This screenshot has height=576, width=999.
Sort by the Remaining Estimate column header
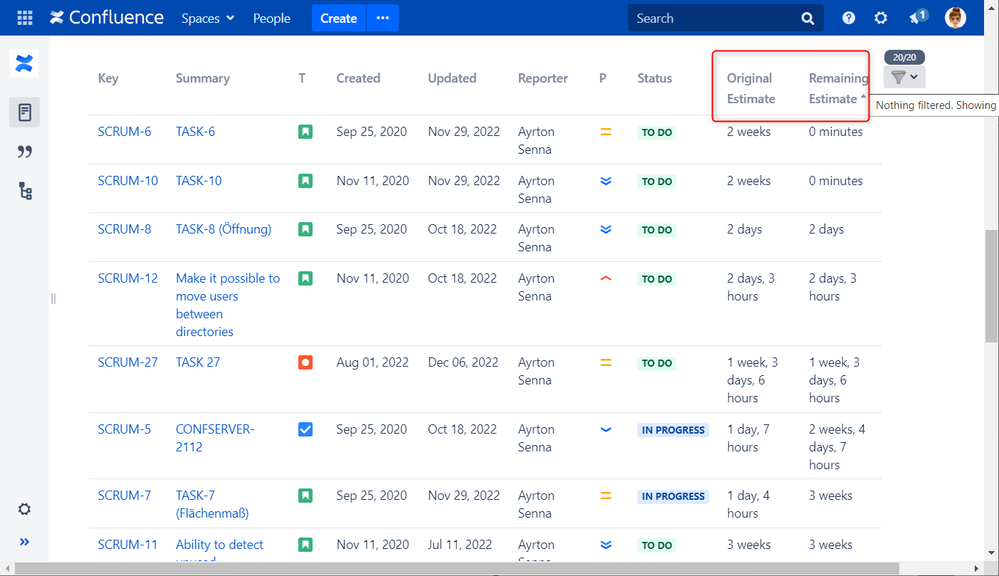pyautogui.click(x=838, y=89)
